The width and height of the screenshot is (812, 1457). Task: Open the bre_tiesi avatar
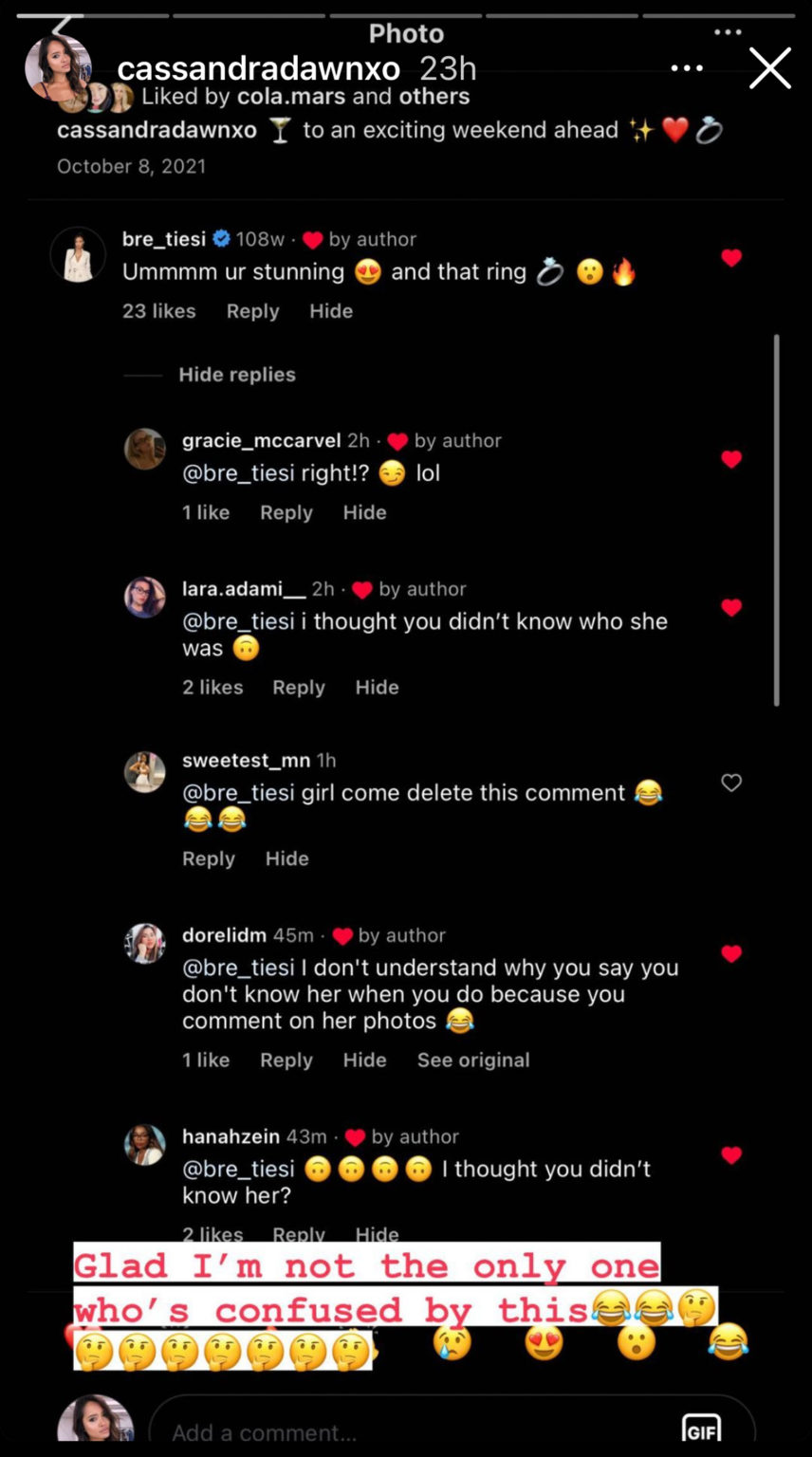coord(78,254)
